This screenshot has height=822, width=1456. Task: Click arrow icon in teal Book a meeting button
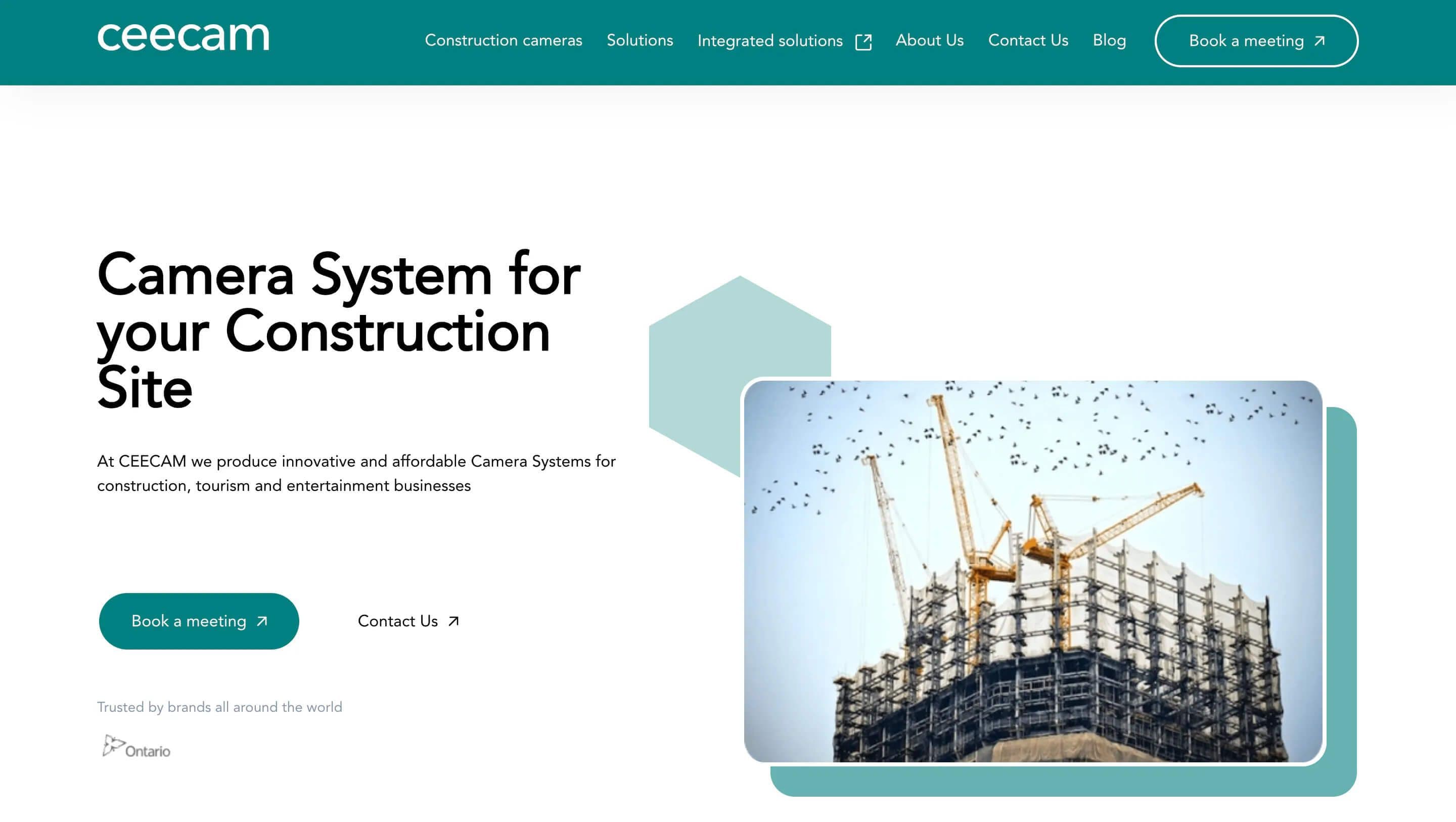[x=262, y=621]
